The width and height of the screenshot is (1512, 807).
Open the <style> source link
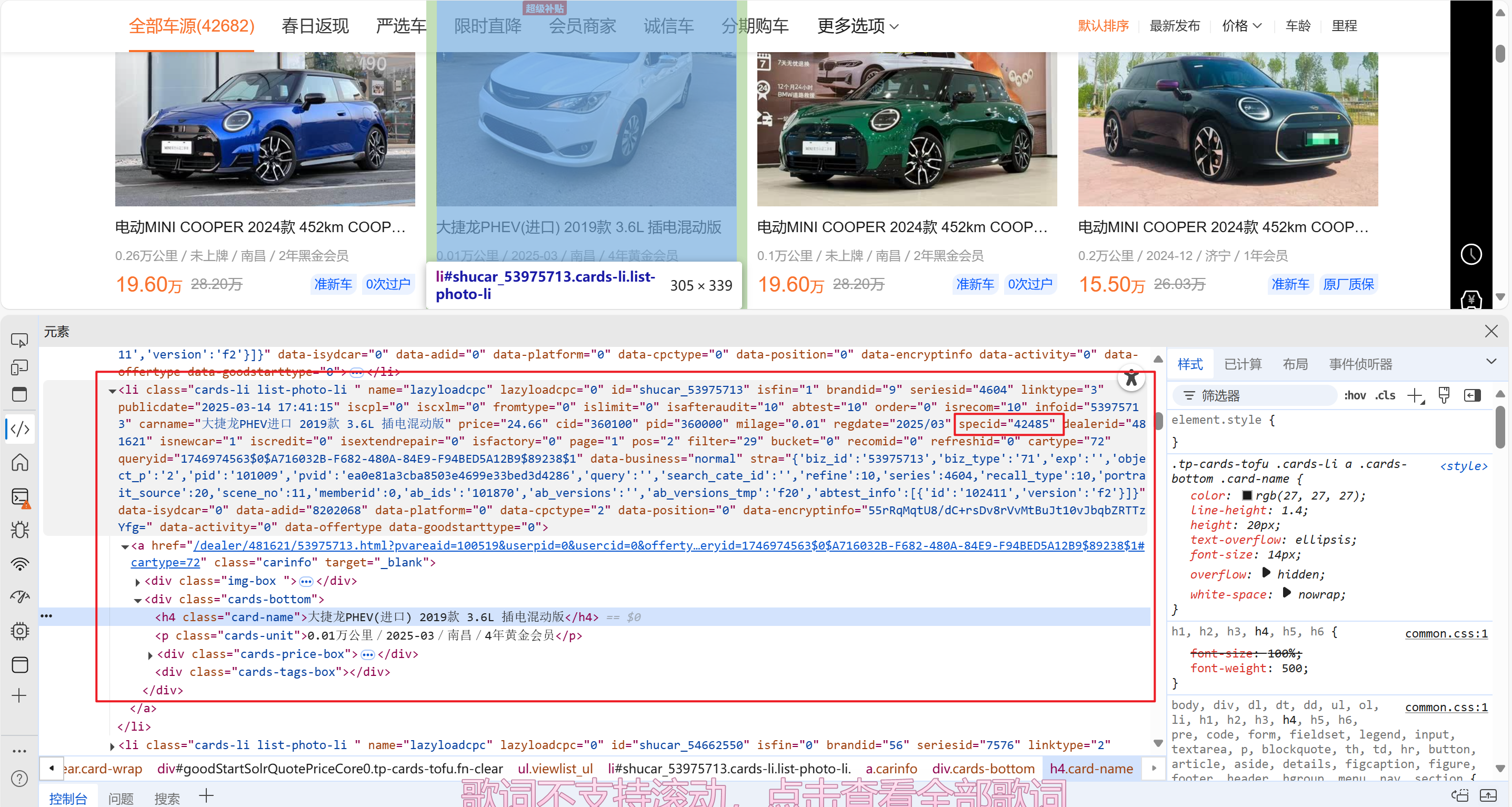(1464, 466)
